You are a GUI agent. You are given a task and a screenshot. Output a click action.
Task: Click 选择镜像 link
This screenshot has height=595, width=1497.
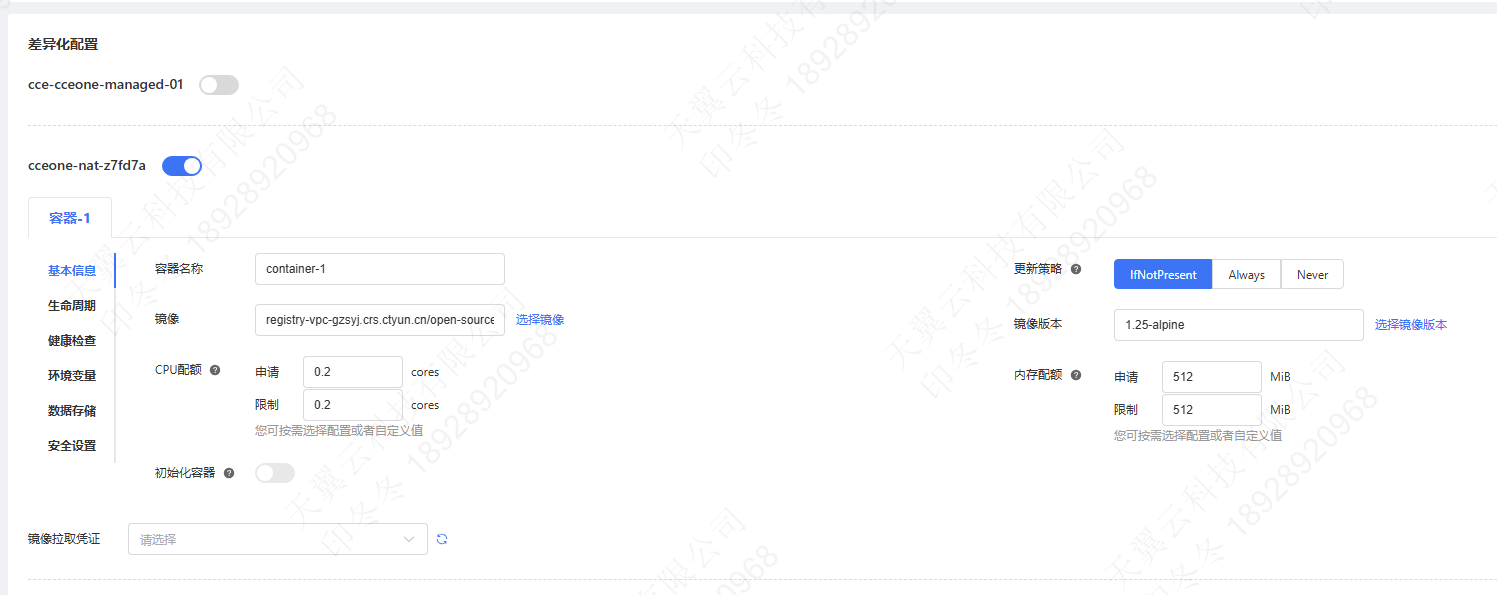pyautogui.click(x=540, y=320)
